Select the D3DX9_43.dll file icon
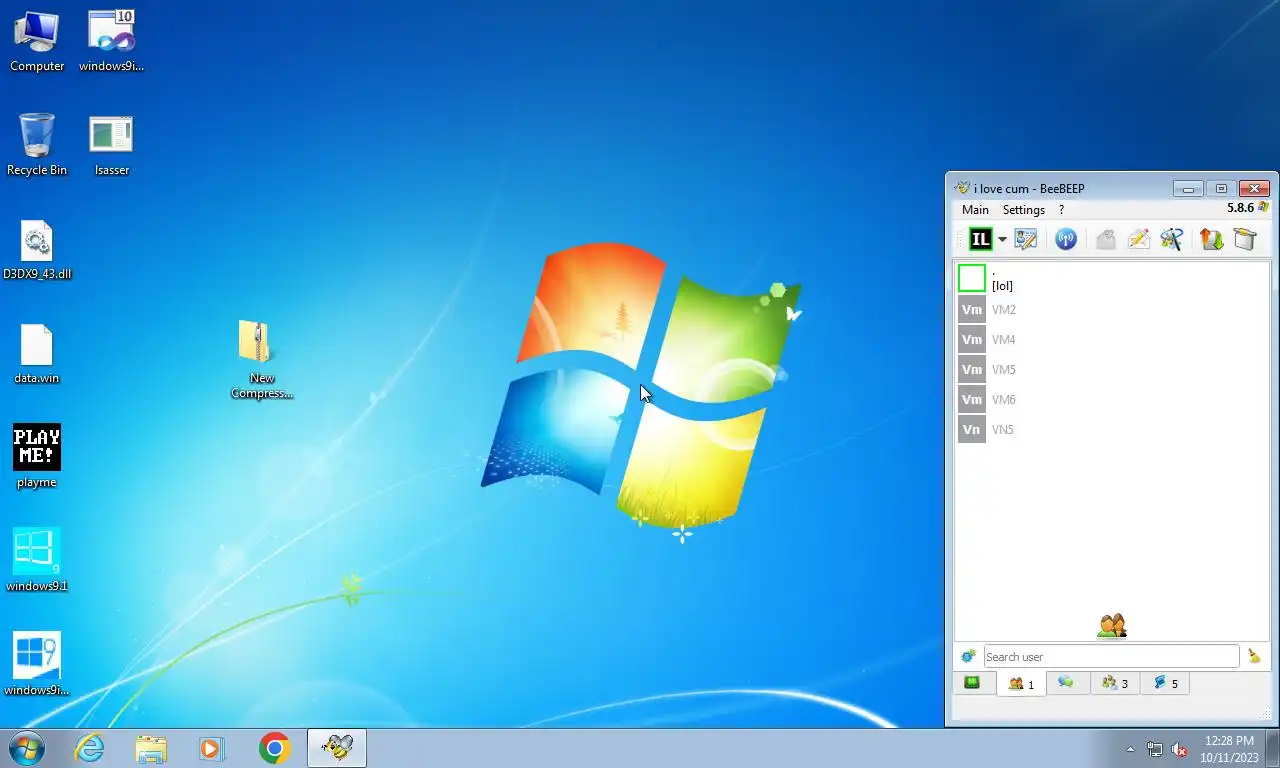Image resolution: width=1280 pixels, height=768 pixels. [x=37, y=250]
